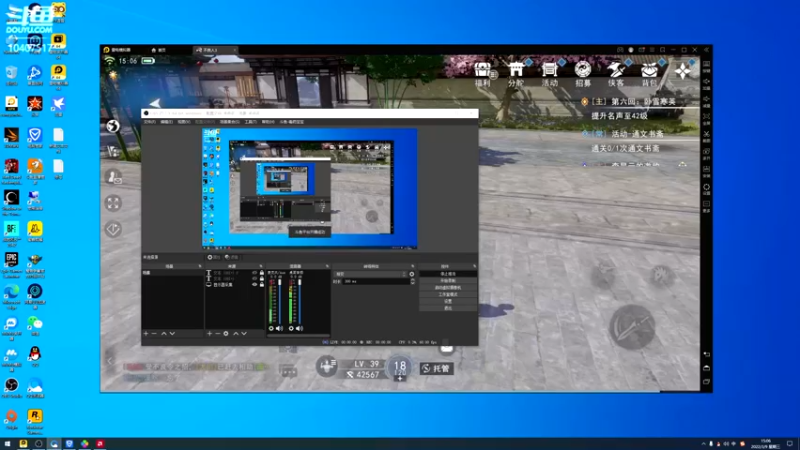Screen dimensions: 800x450
Task: Select the 显示器采集 source row
Action: (235, 285)
